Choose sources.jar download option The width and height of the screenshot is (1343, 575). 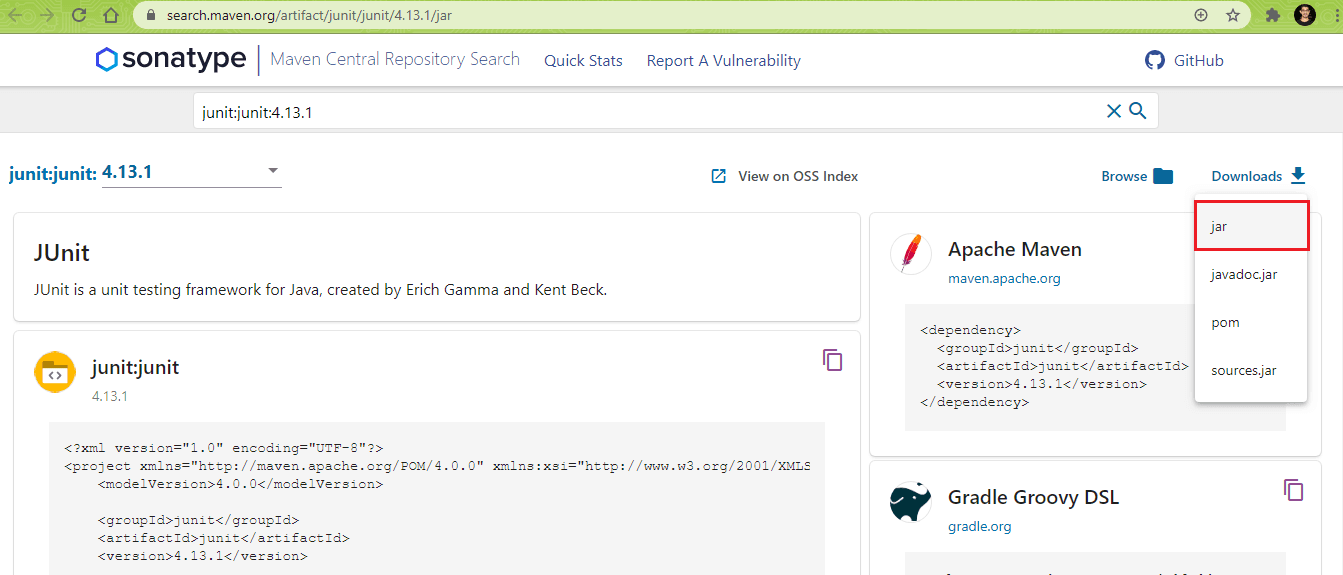click(x=1243, y=370)
